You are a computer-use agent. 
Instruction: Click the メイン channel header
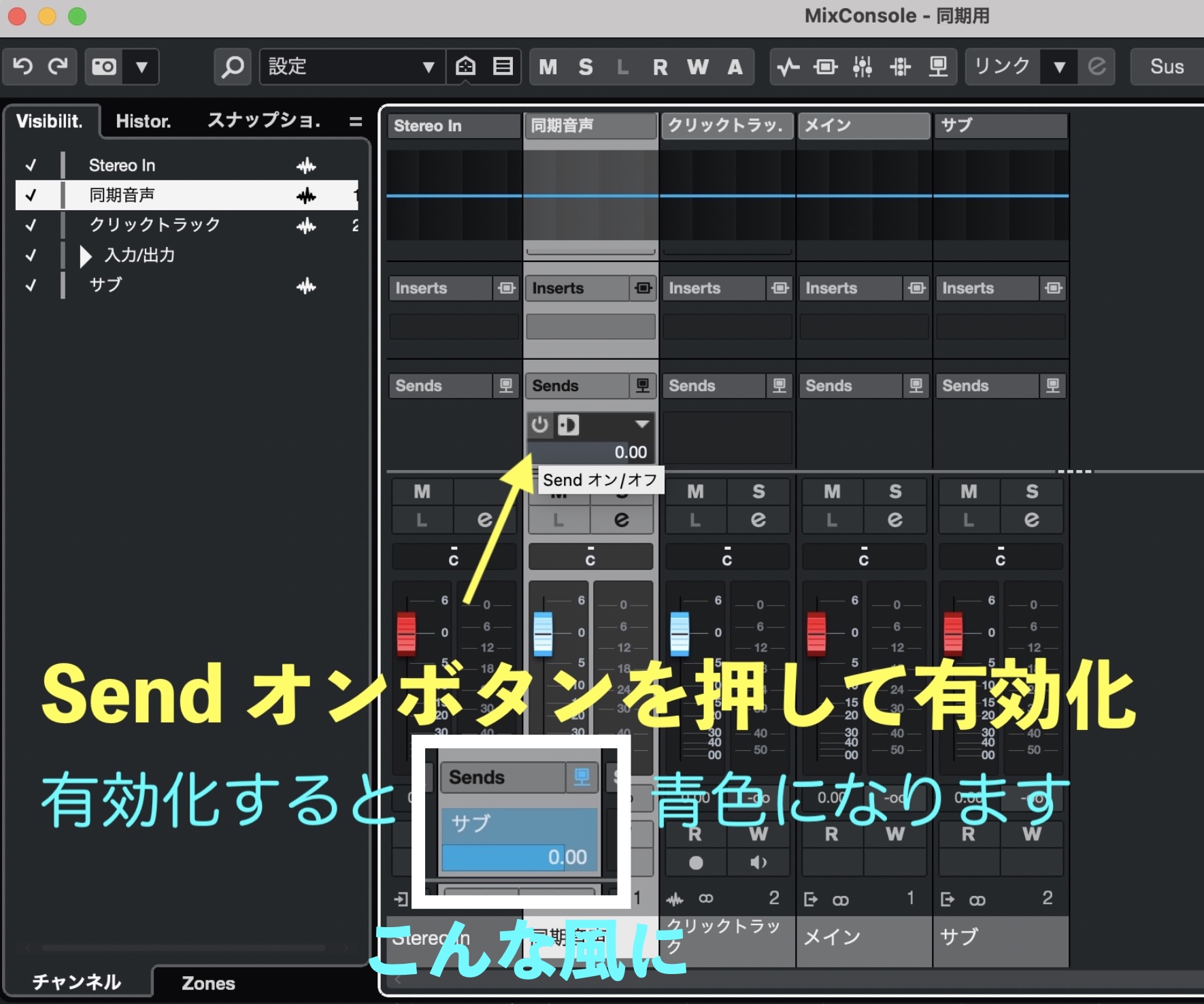coord(864,126)
